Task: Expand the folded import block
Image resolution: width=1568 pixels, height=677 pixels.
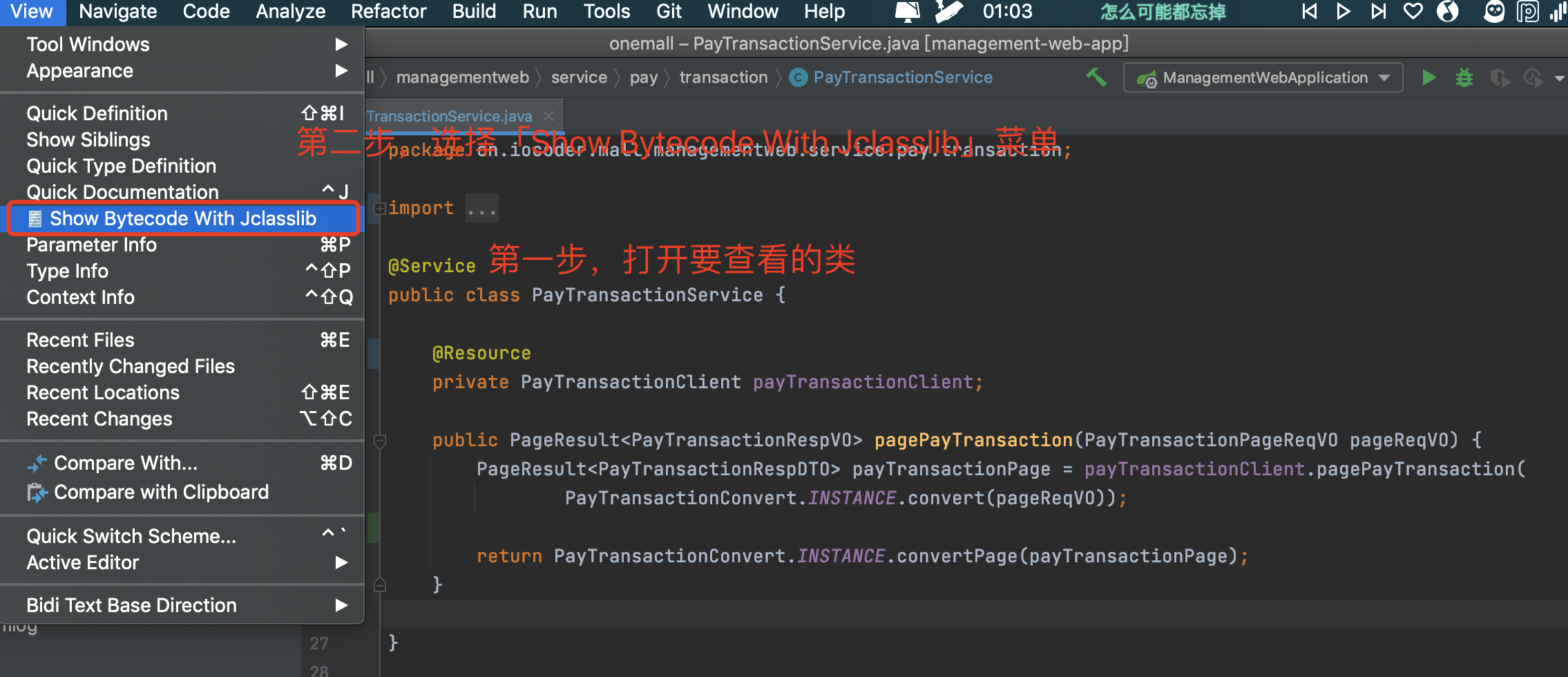Action: 380,208
